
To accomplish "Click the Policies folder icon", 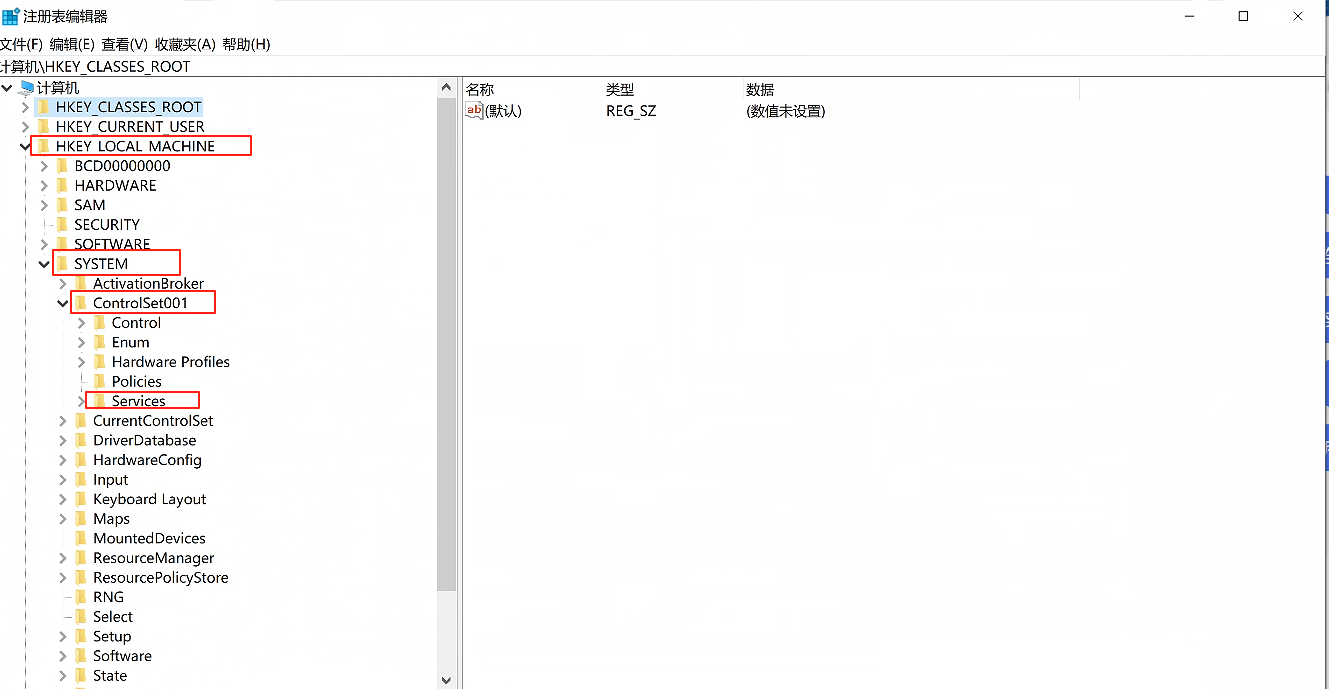I will 100,382.
